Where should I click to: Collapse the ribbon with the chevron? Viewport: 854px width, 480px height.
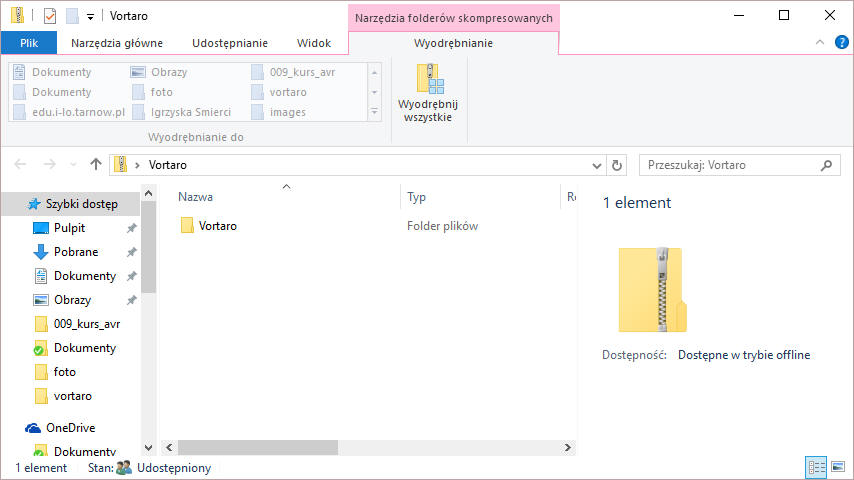click(820, 43)
